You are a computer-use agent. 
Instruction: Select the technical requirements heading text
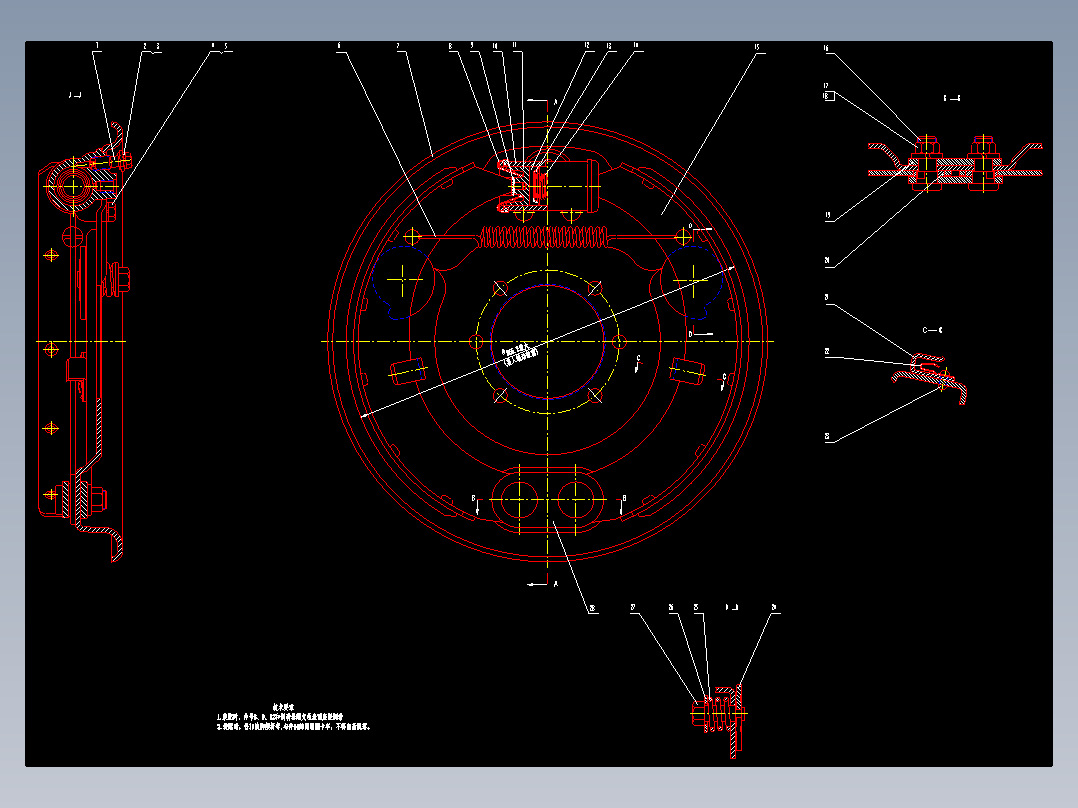[283, 707]
